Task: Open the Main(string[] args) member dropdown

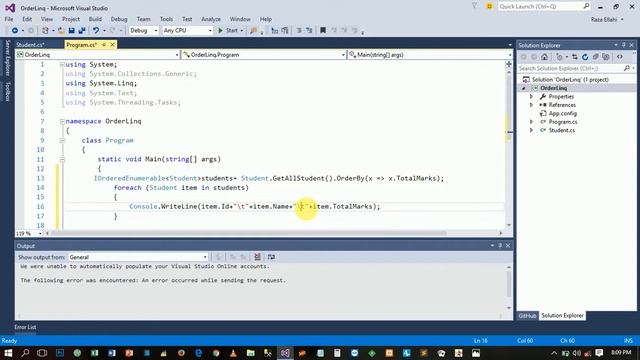Action: click(430, 55)
